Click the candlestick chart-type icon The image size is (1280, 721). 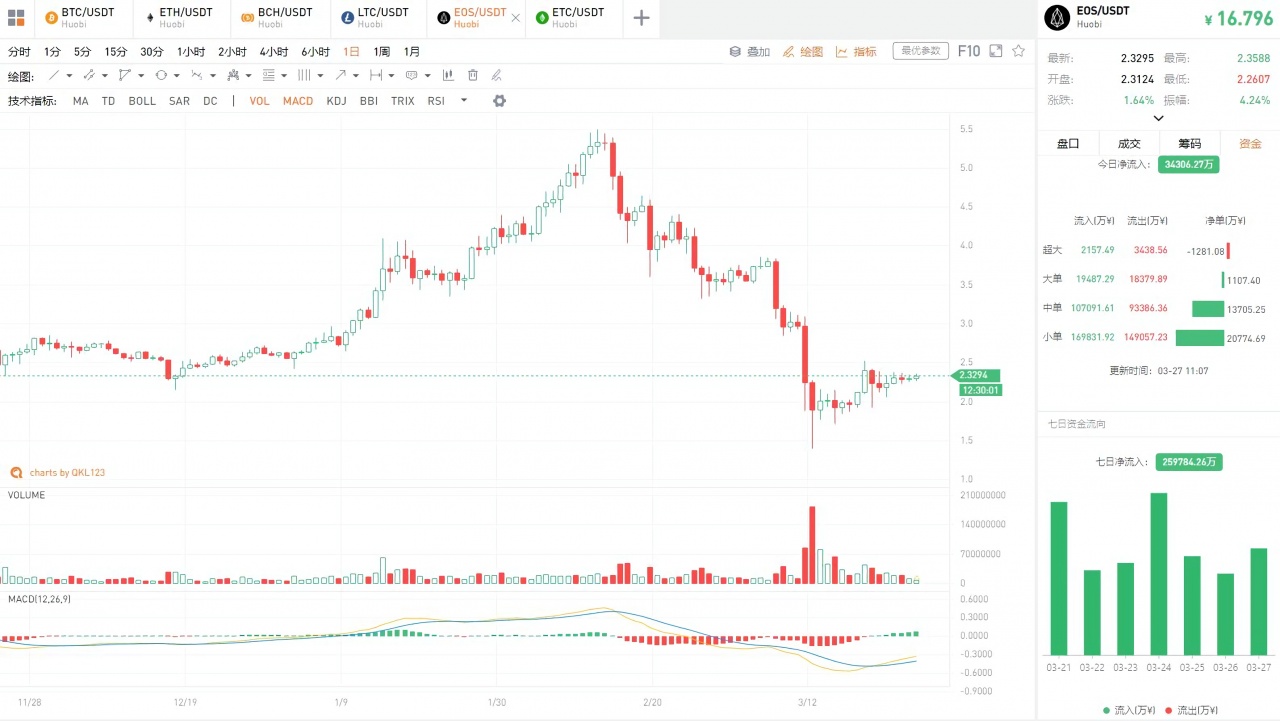tap(448, 75)
